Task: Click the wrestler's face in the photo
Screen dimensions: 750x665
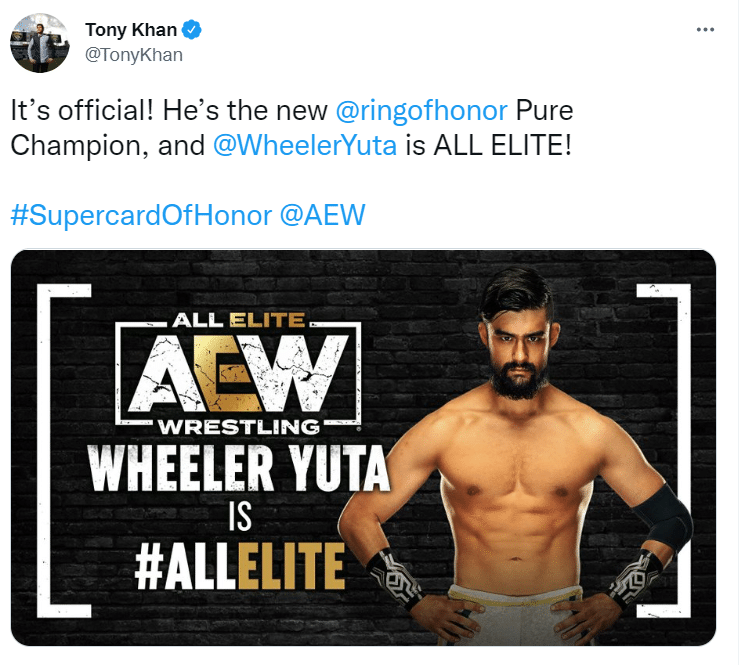Action: (x=519, y=354)
